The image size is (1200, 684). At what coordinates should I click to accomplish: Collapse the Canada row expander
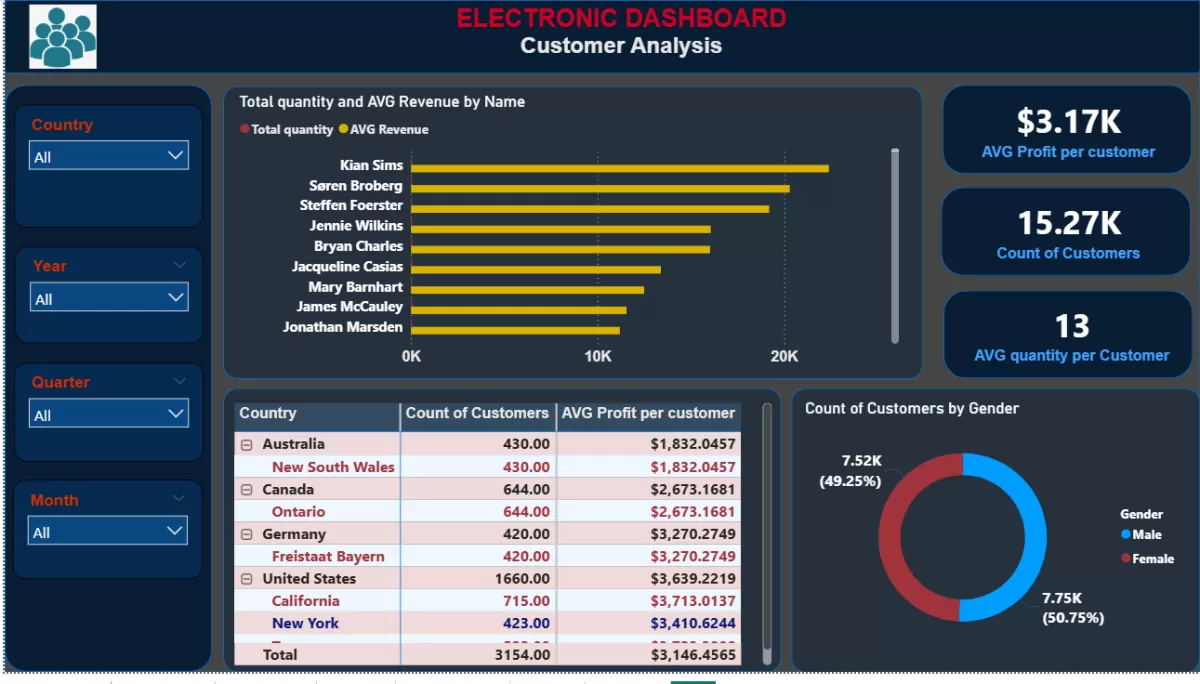246,489
